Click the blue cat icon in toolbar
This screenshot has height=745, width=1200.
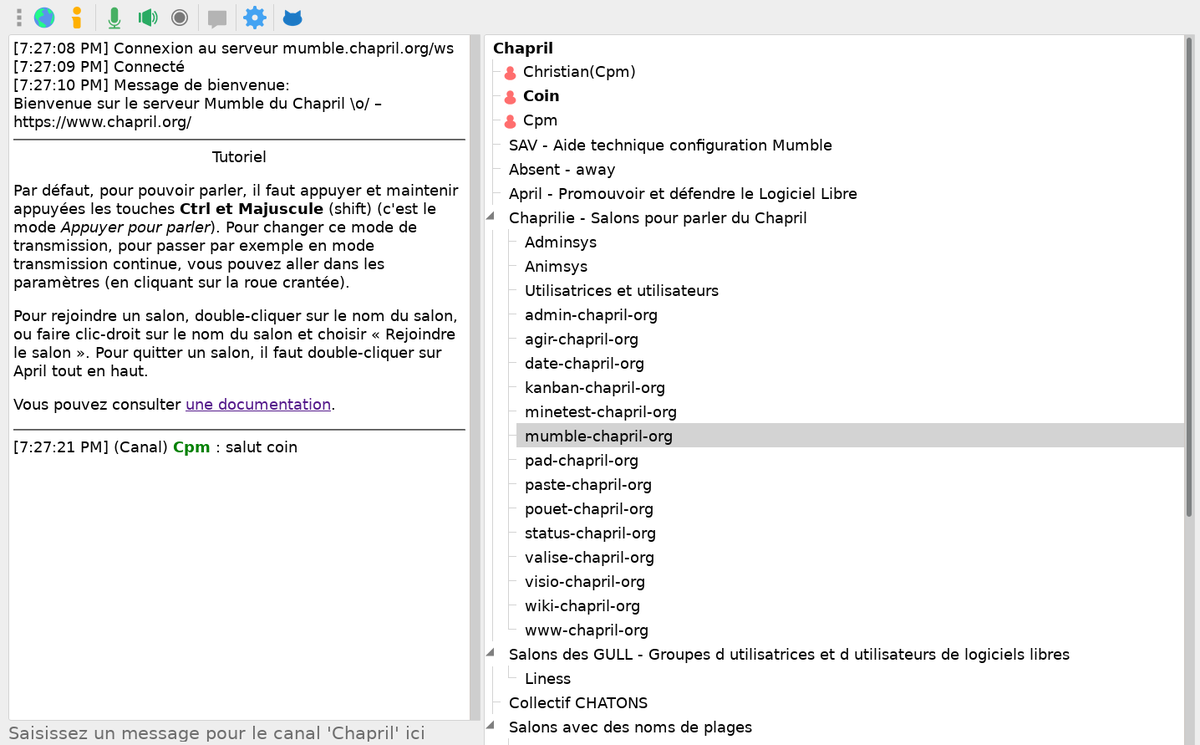(293, 17)
